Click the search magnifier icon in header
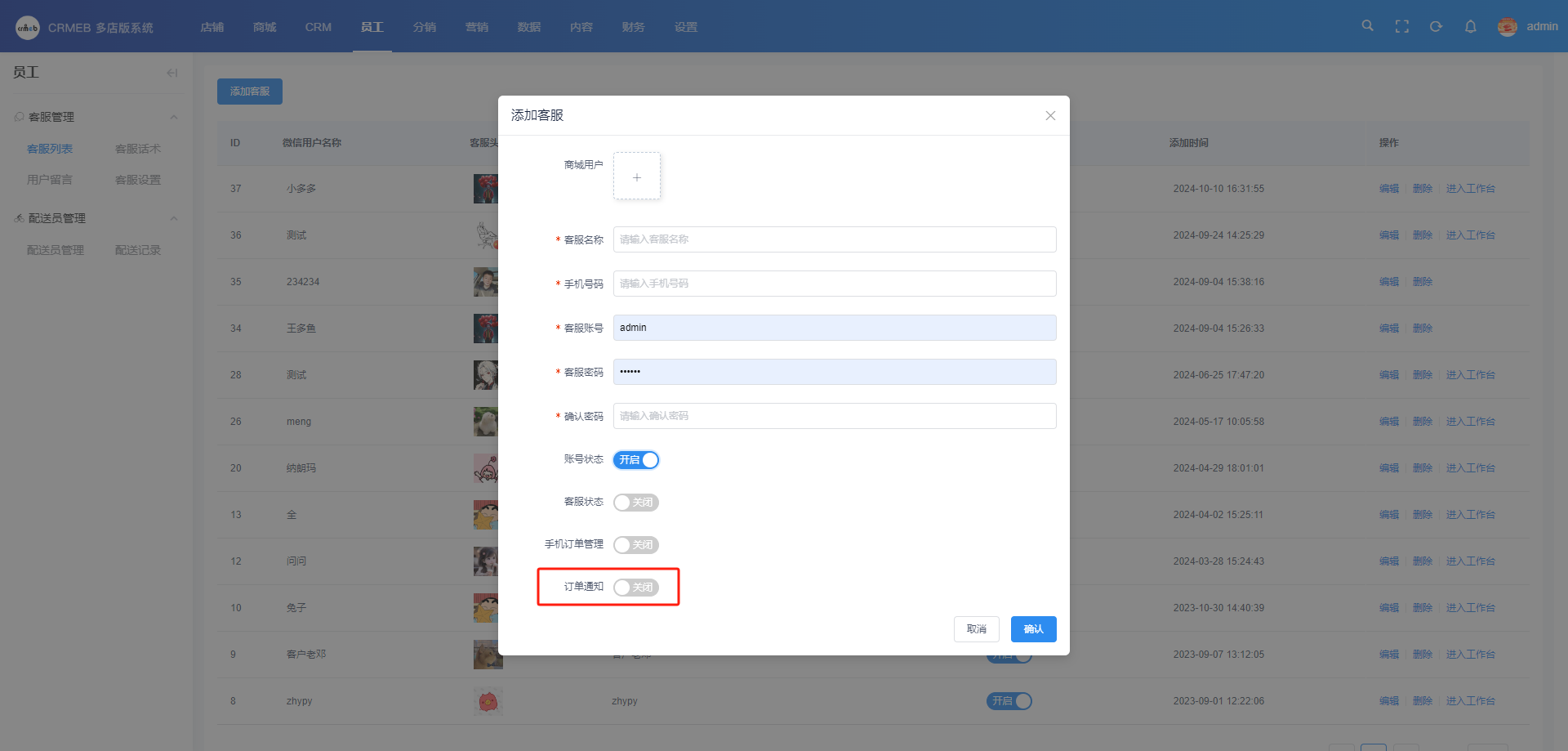 1367,26
